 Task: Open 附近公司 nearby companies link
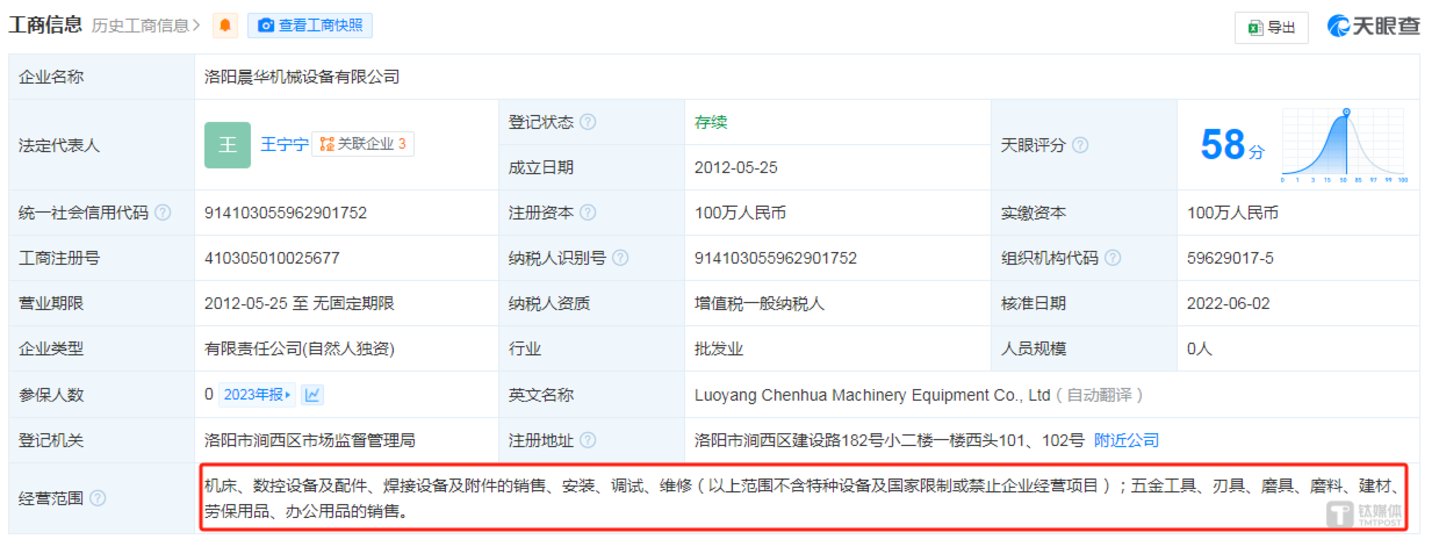pyautogui.click(x=1126, y=440)
